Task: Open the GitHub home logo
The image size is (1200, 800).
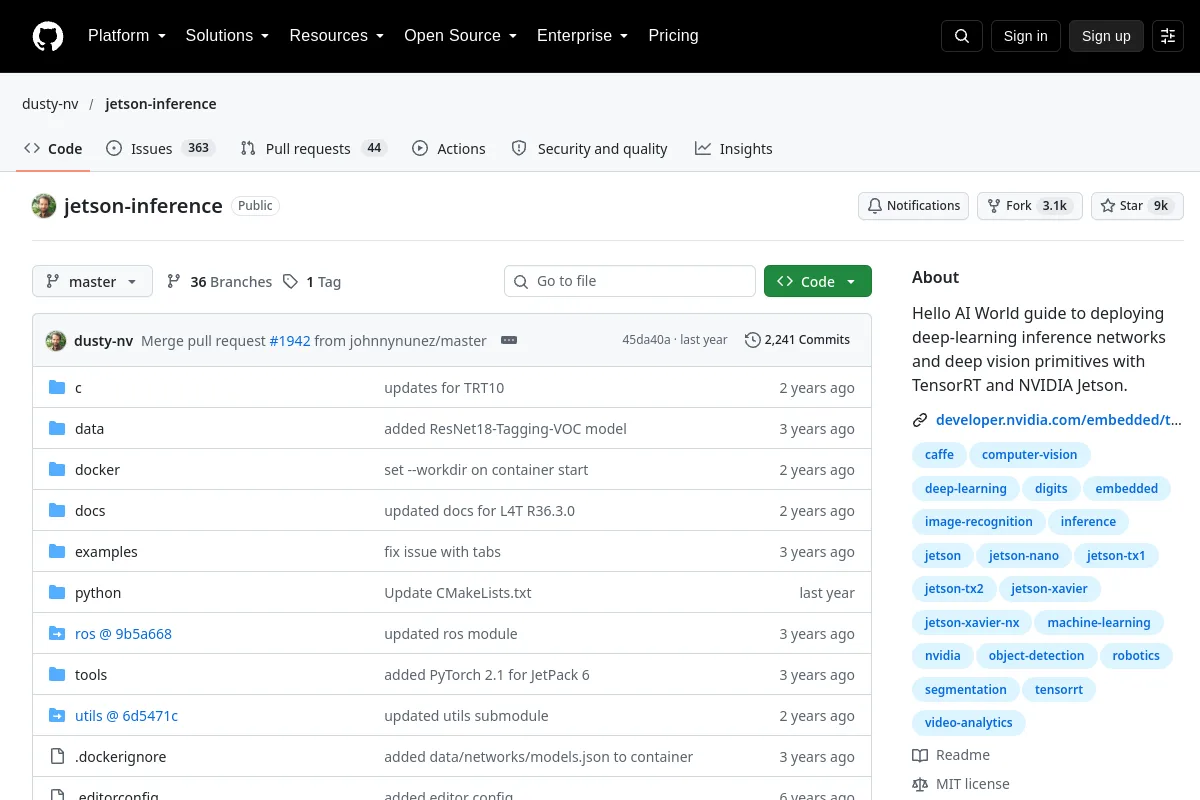Action: 48,36
